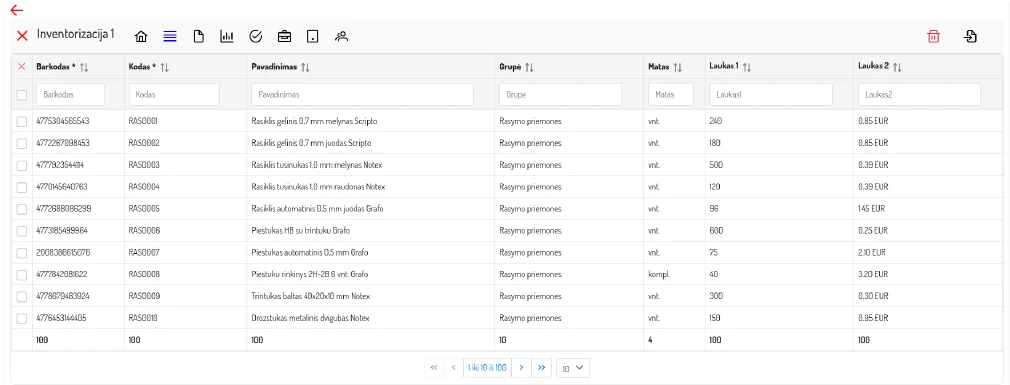Click the red trash delete icon
Image resolution: width=1010 pixels, height=385 pixels.
tap(933, 37)
